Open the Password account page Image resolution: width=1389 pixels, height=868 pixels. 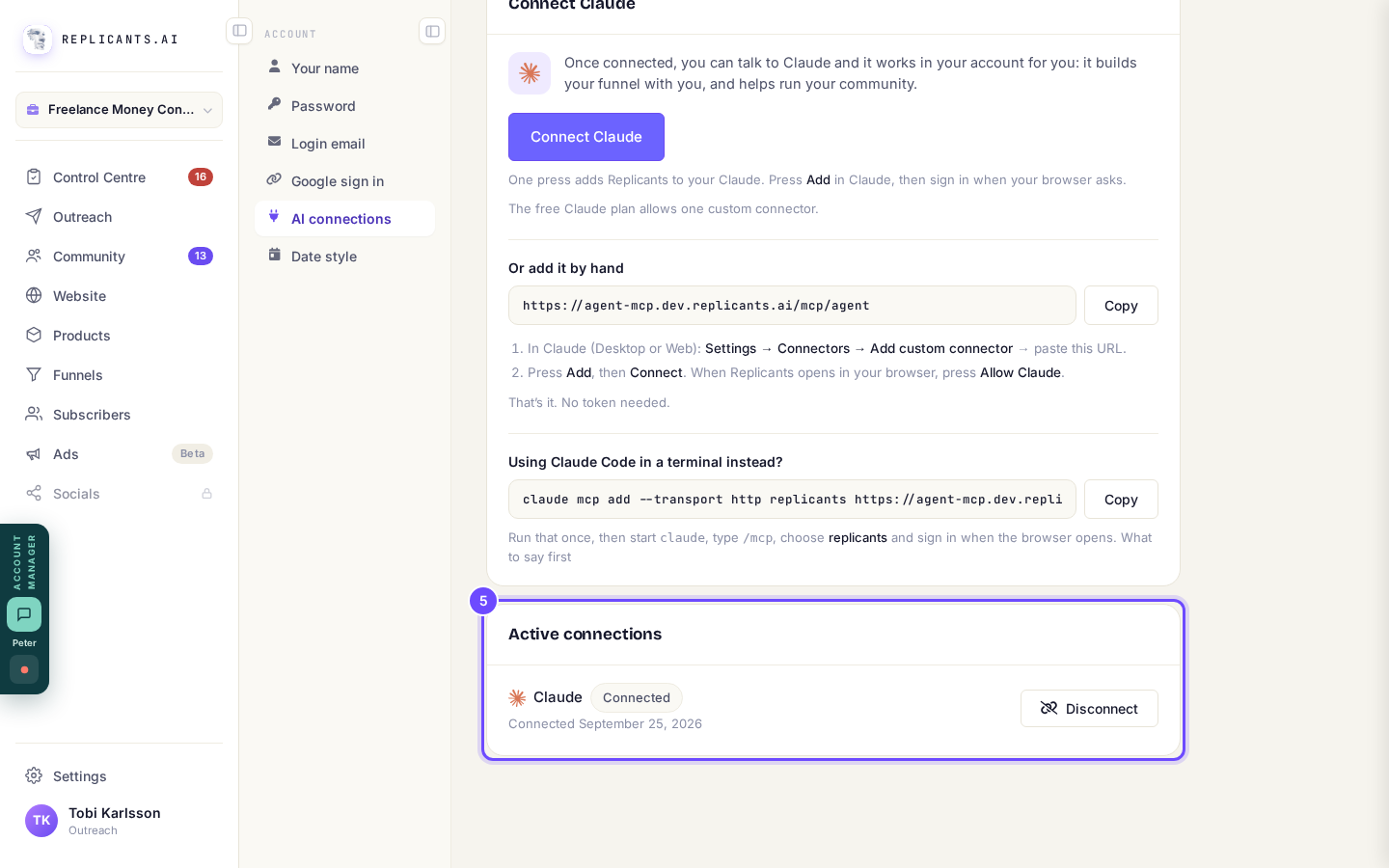pyautogui.click(x=344, y=106)
